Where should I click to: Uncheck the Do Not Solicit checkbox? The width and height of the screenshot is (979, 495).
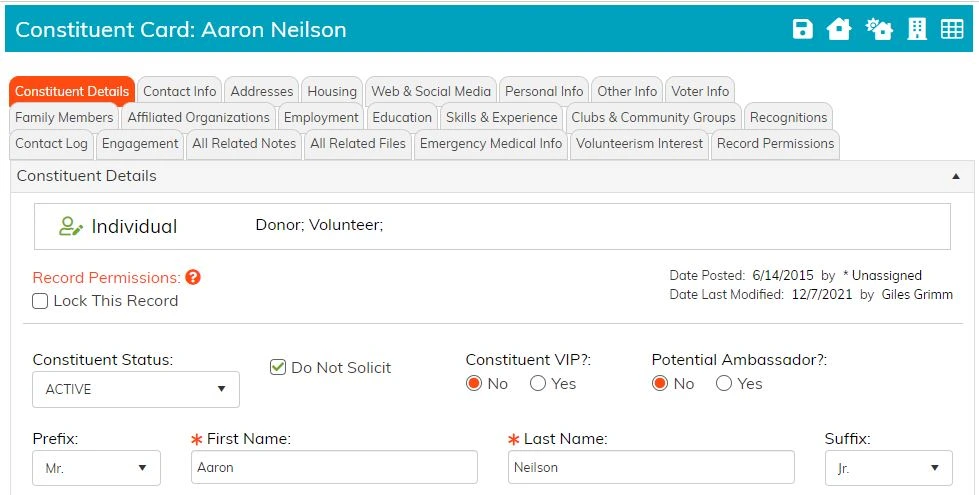click(x=278, y=367)
